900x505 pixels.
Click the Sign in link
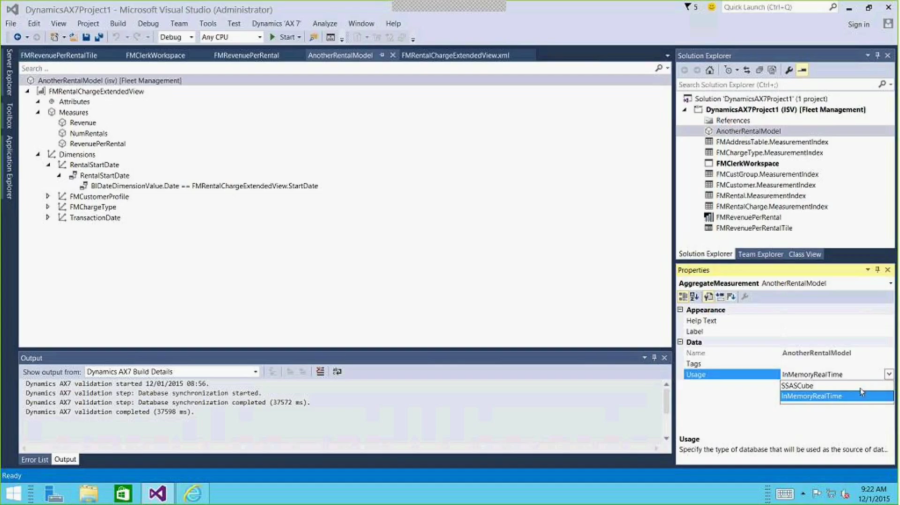pyautogui.click(x=859, y=24)
